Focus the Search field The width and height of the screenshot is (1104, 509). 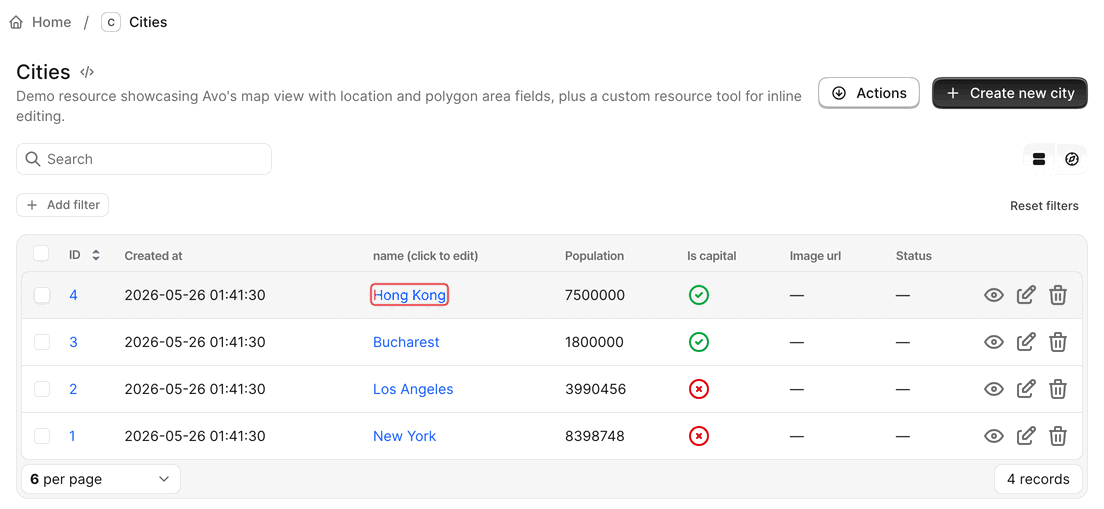(144, 159)
